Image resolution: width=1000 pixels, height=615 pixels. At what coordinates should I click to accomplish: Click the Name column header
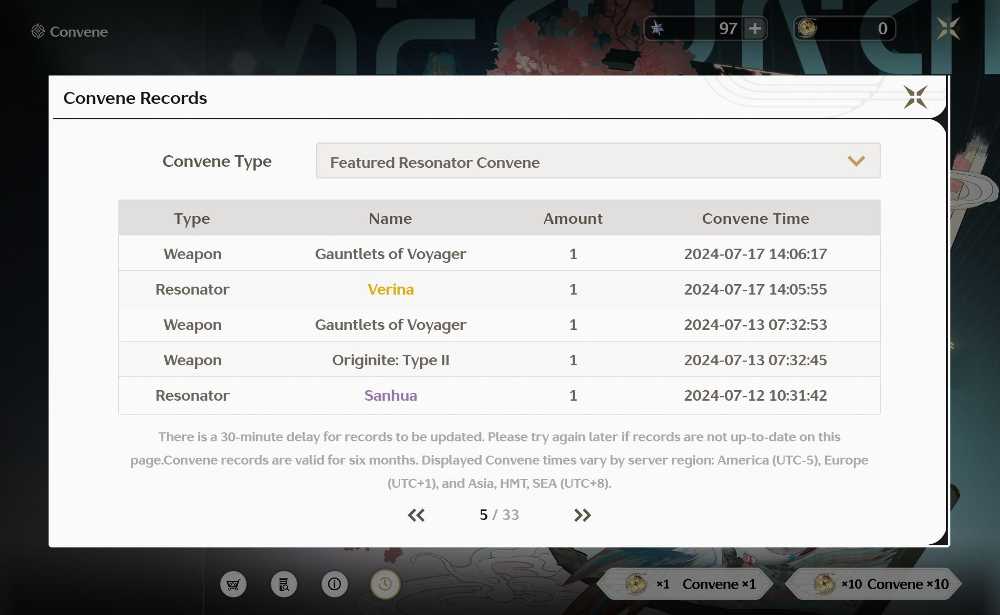(x=390, y=218)
